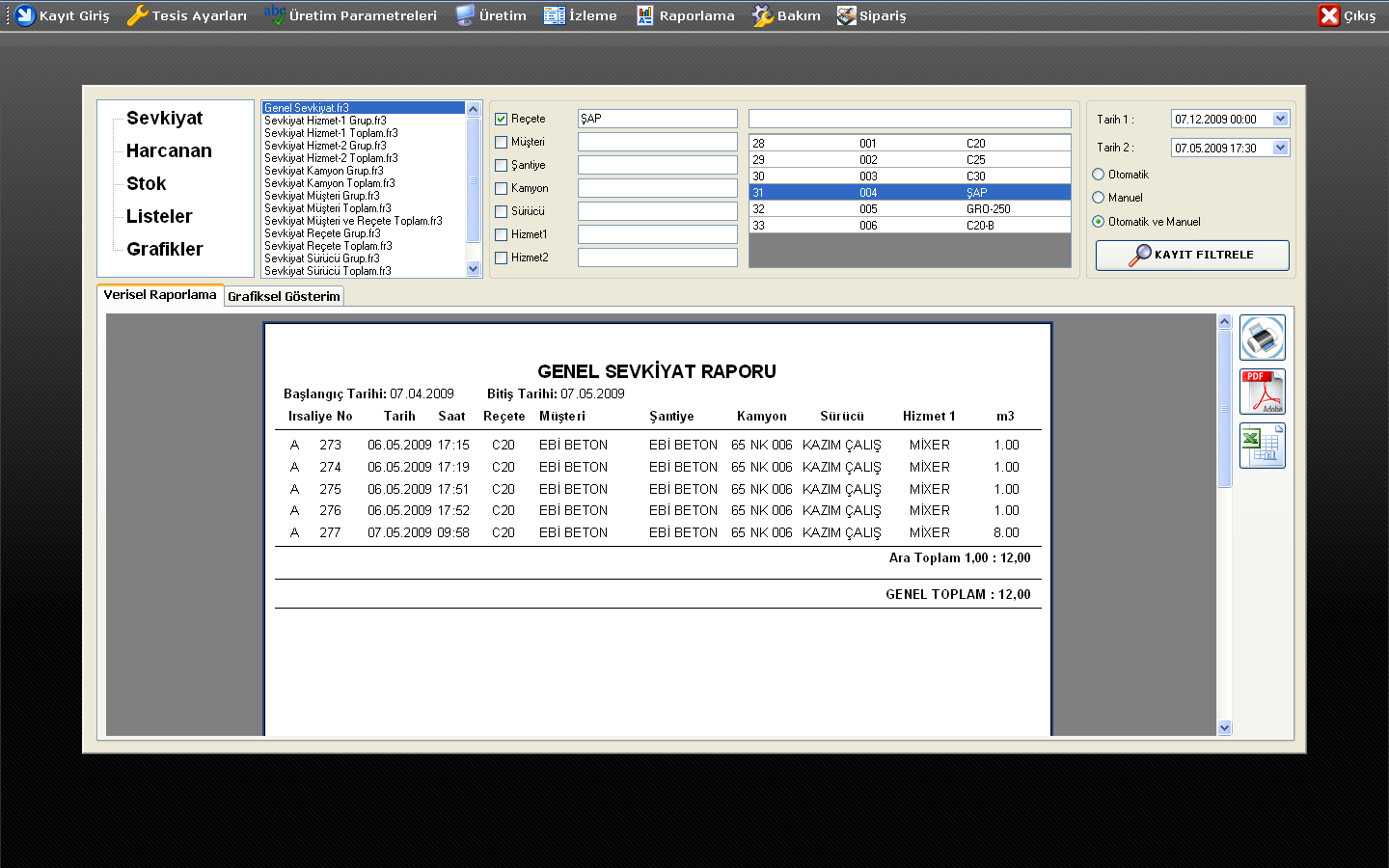Open the Kayıt Giriş menu

63,15
